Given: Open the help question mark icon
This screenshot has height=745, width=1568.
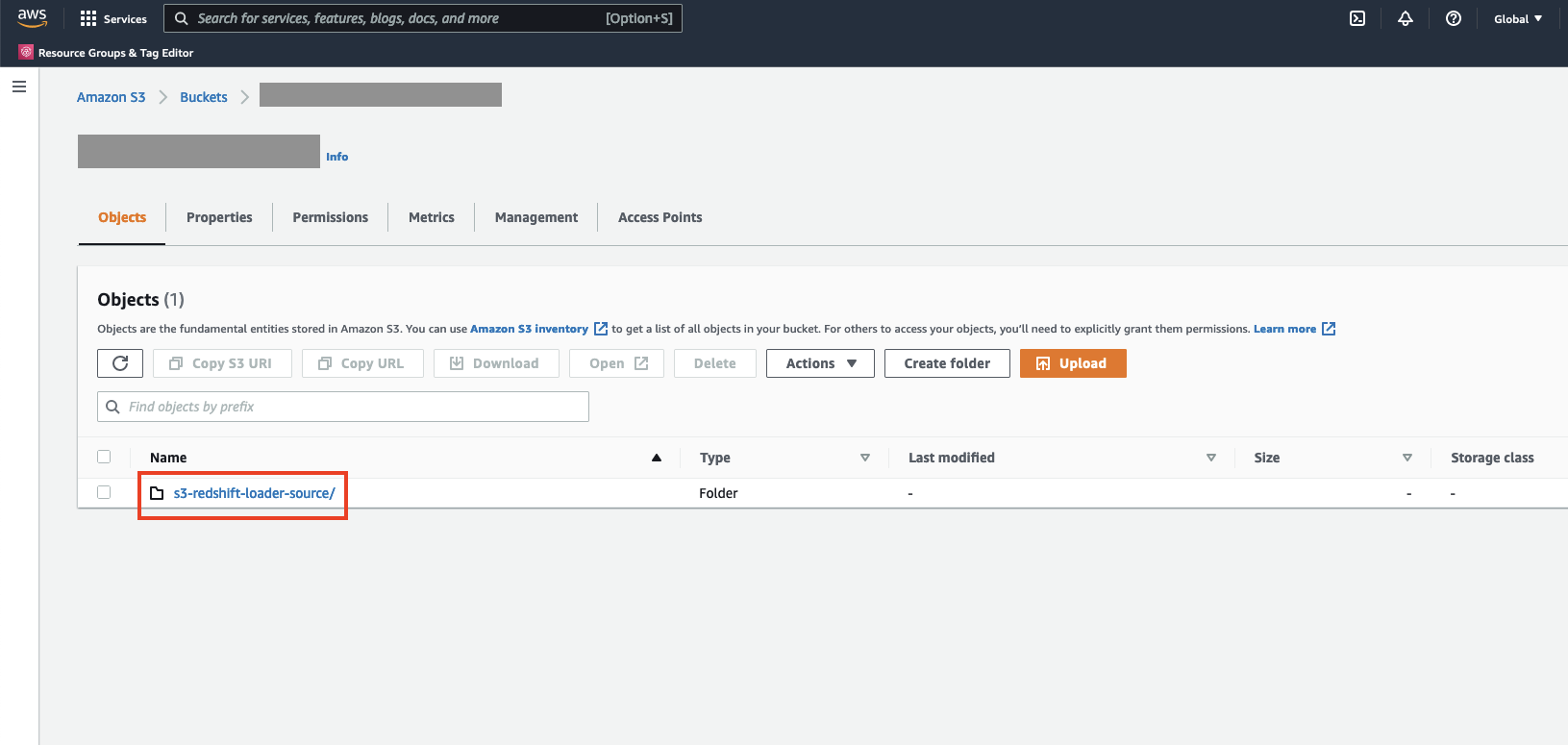Looking at the screenshot, I should (1454, 18).
